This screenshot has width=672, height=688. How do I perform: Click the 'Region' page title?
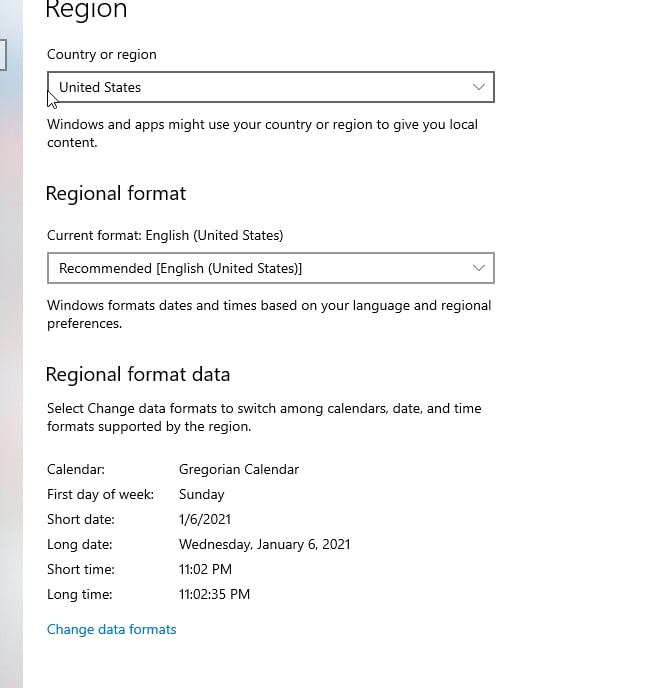click(86, 9)
